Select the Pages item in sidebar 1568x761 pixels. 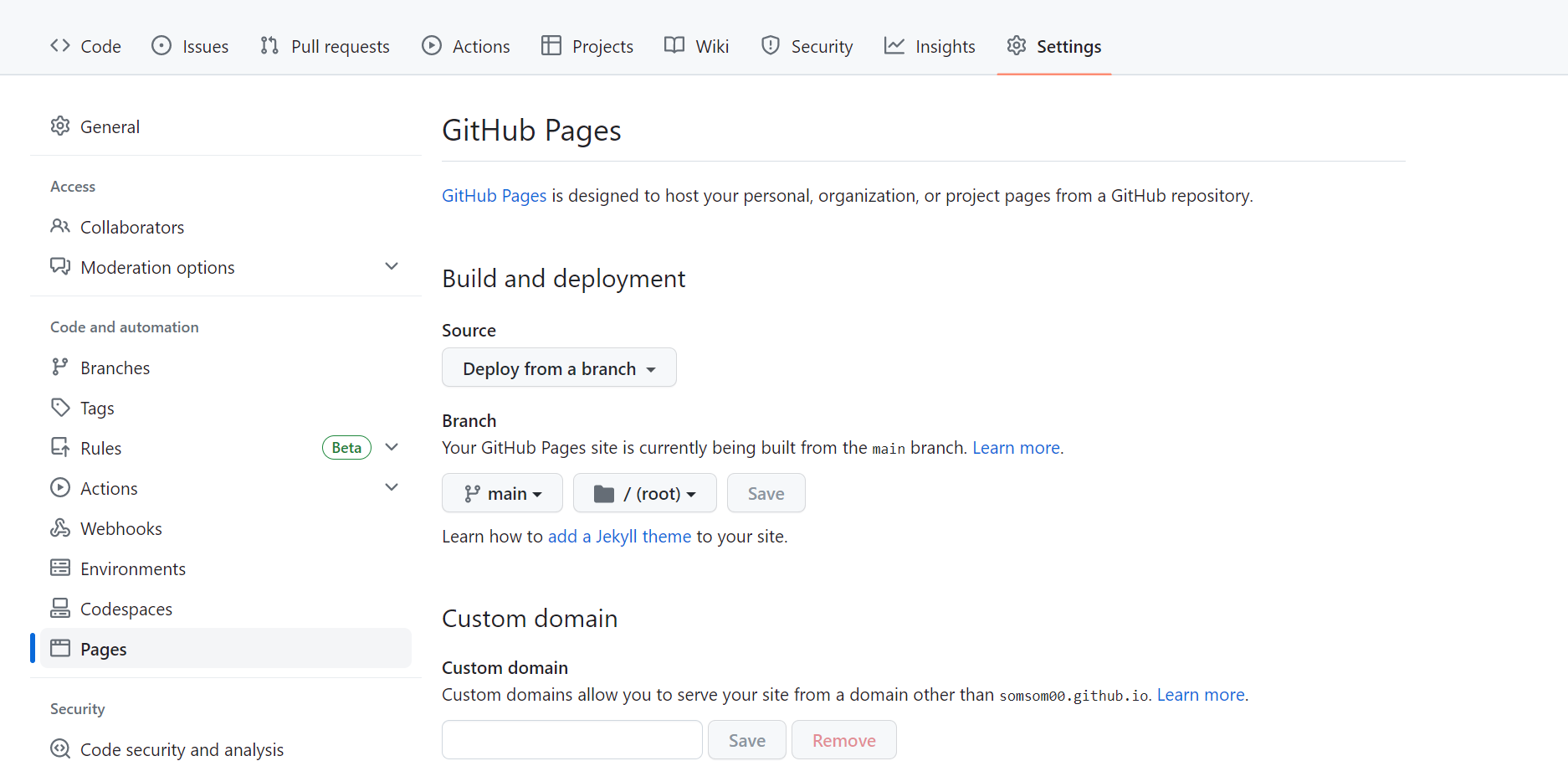pyautogui.click(x=226, y=648)
